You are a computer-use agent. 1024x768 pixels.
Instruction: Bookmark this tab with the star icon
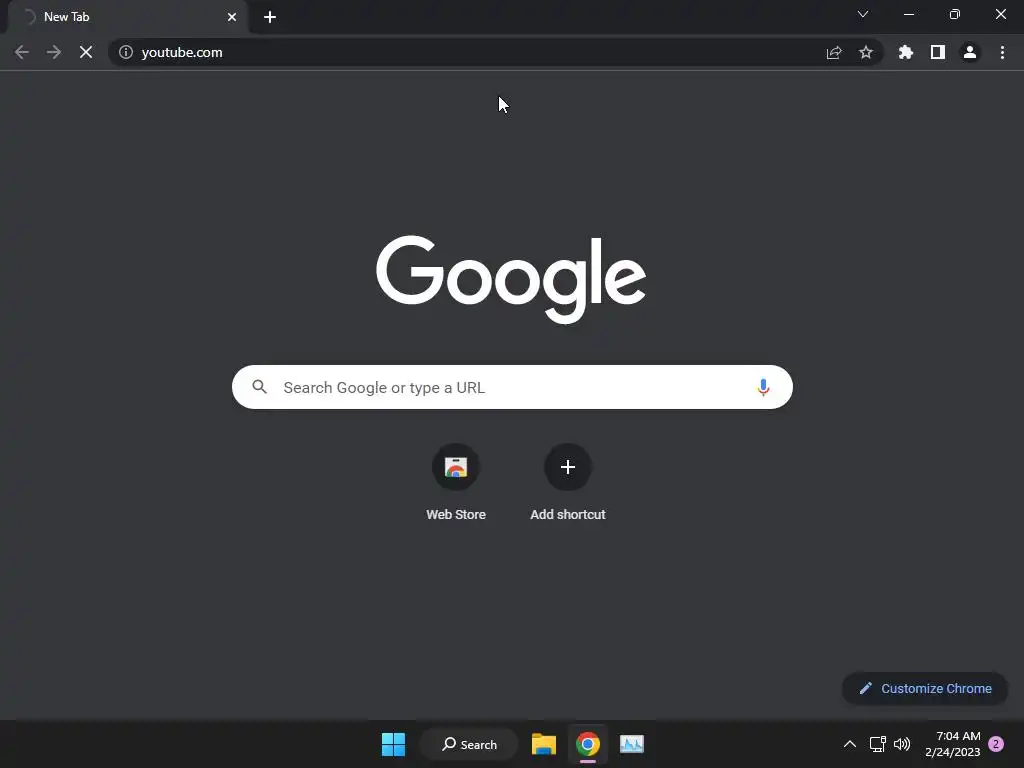pyautogui.click(x=866, y=52)
